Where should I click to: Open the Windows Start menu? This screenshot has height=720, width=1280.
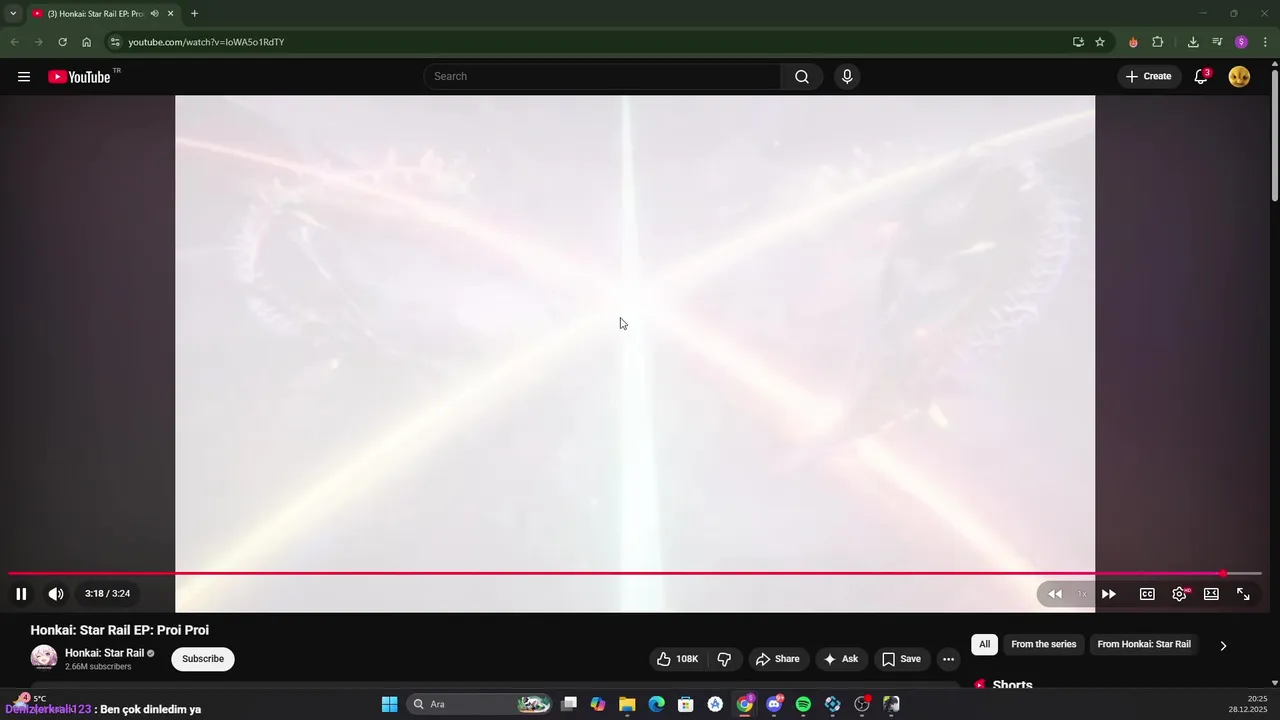pyautogui.click(x=390, y=704)
